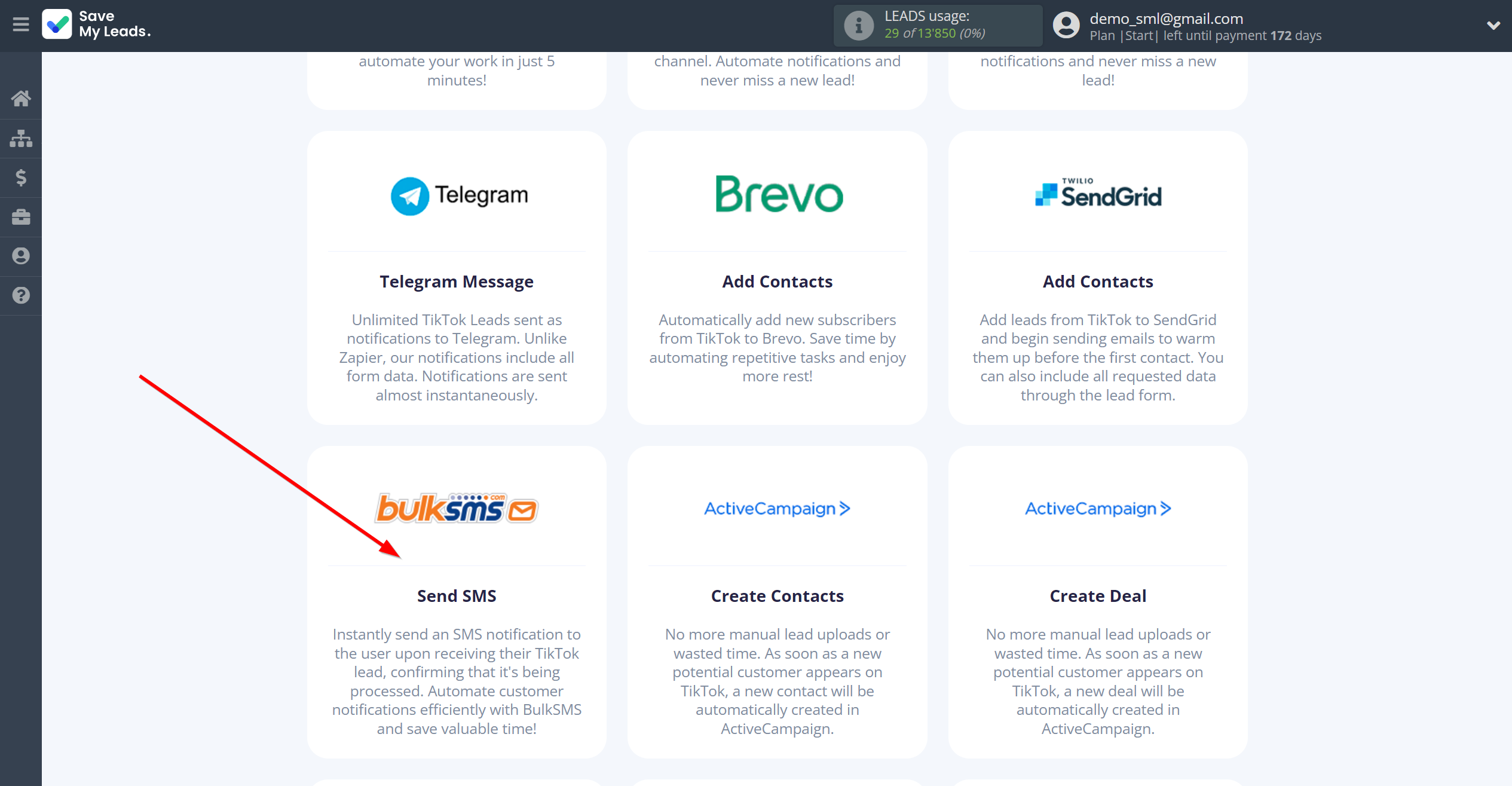Select ActiveCampaign logo above Create Contacts

777,508
